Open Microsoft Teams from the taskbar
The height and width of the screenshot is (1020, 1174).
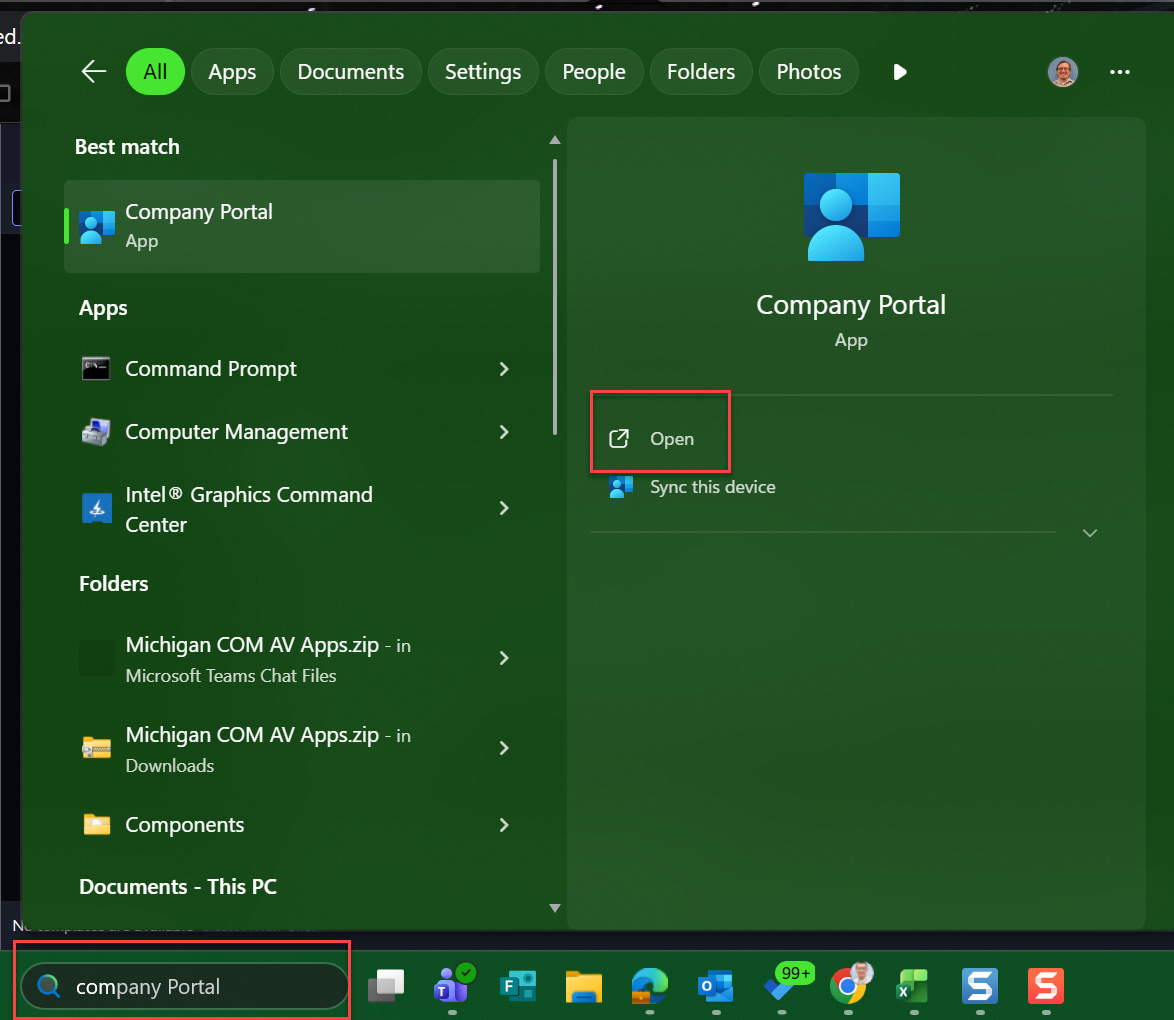click(453, 987)
